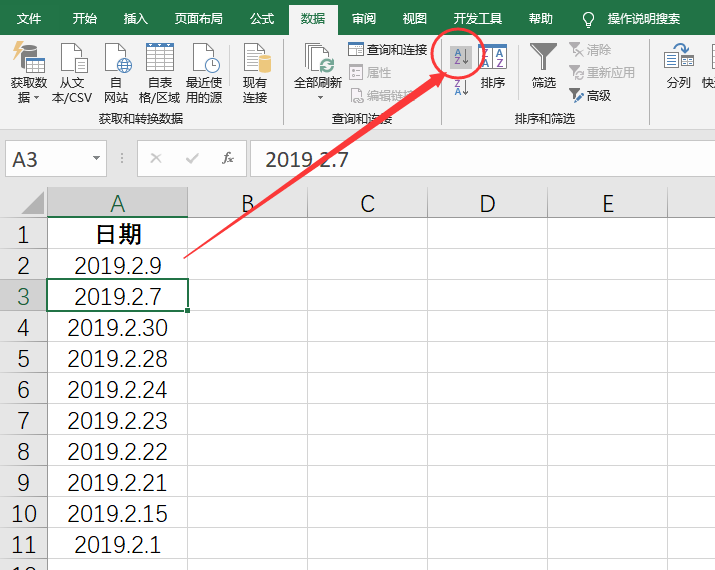Screen dimensions: 715x570
Task: Open the 文件 (File) tab
Action: point(29,19)
